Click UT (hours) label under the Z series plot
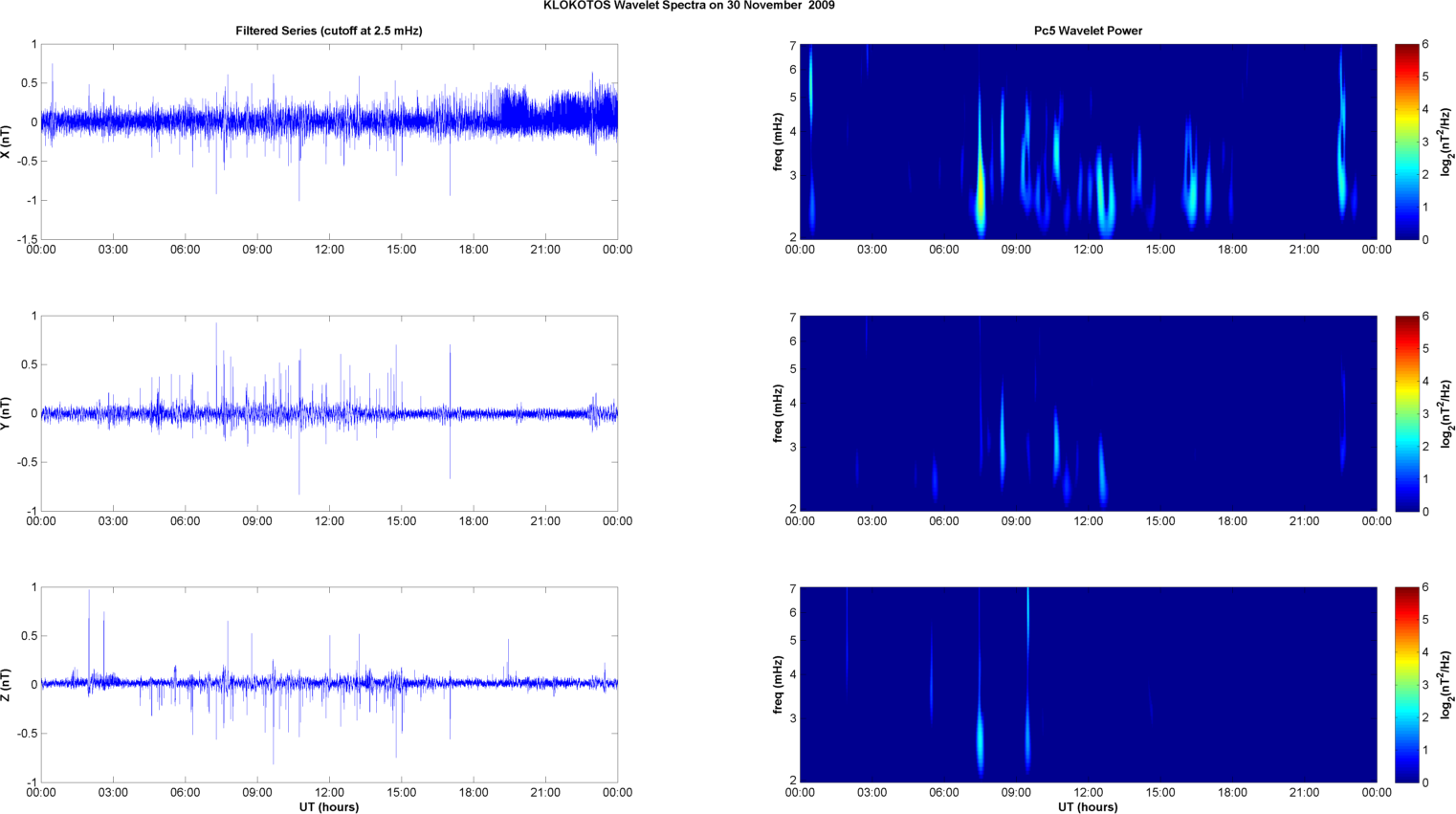The width and height of the screenshot is (1456, 814). (x=329, y=807)
